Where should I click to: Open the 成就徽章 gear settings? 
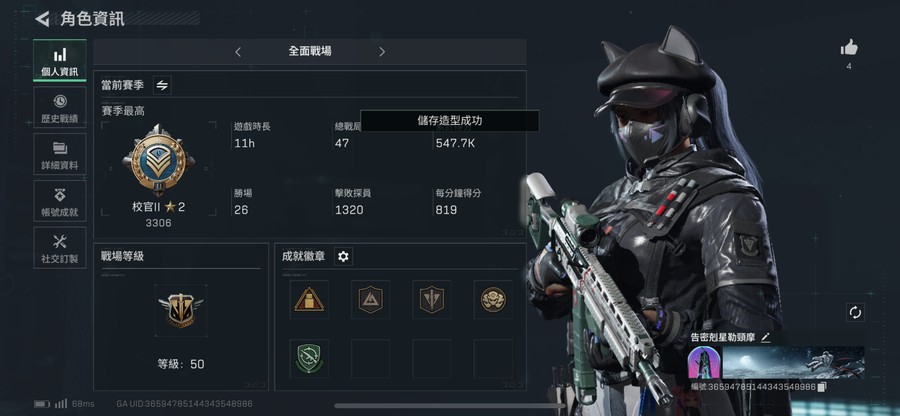point(343,256)
